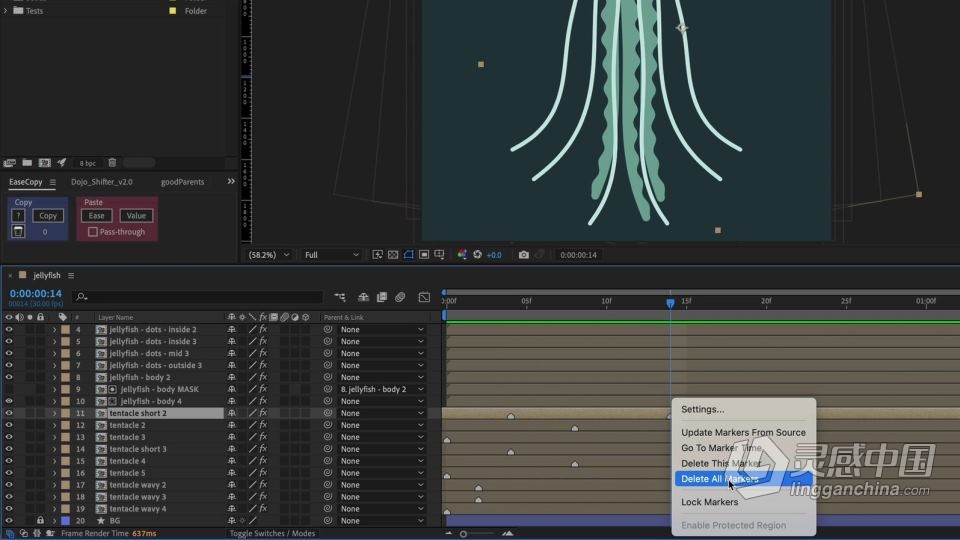Open EaseCopy panel menu icon
Image resolution: width=960 pixels, height=540 pixels.
[x=53, y=182]
